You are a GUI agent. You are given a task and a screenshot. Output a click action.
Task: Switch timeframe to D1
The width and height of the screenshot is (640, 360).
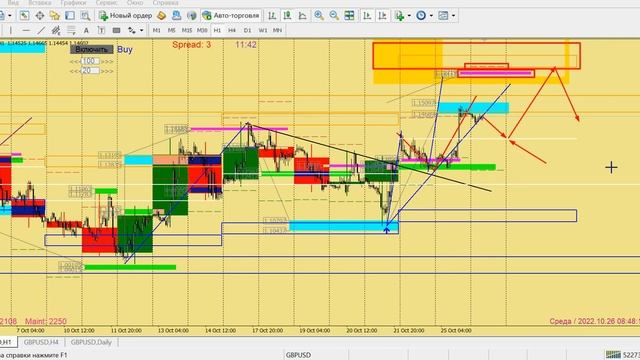point(247,30)
